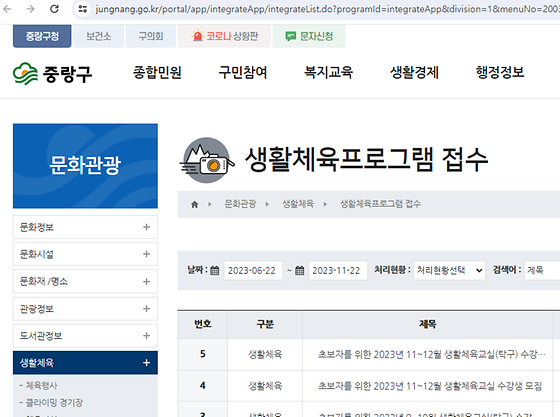Open site information icon in address bar
The image size is (560, 417).
tap(83, 9)
